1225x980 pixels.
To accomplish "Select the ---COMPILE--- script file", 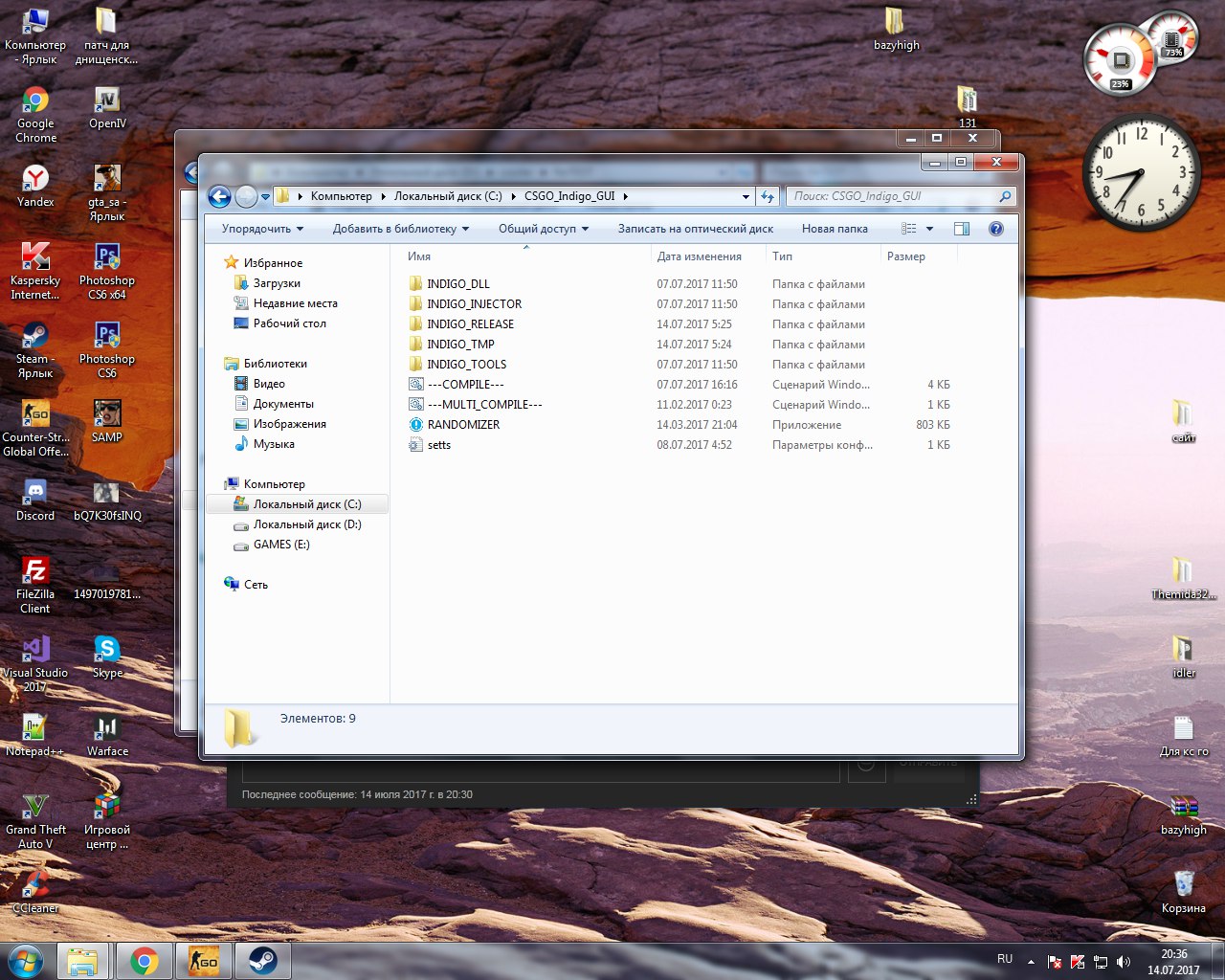I will [465, 385].
